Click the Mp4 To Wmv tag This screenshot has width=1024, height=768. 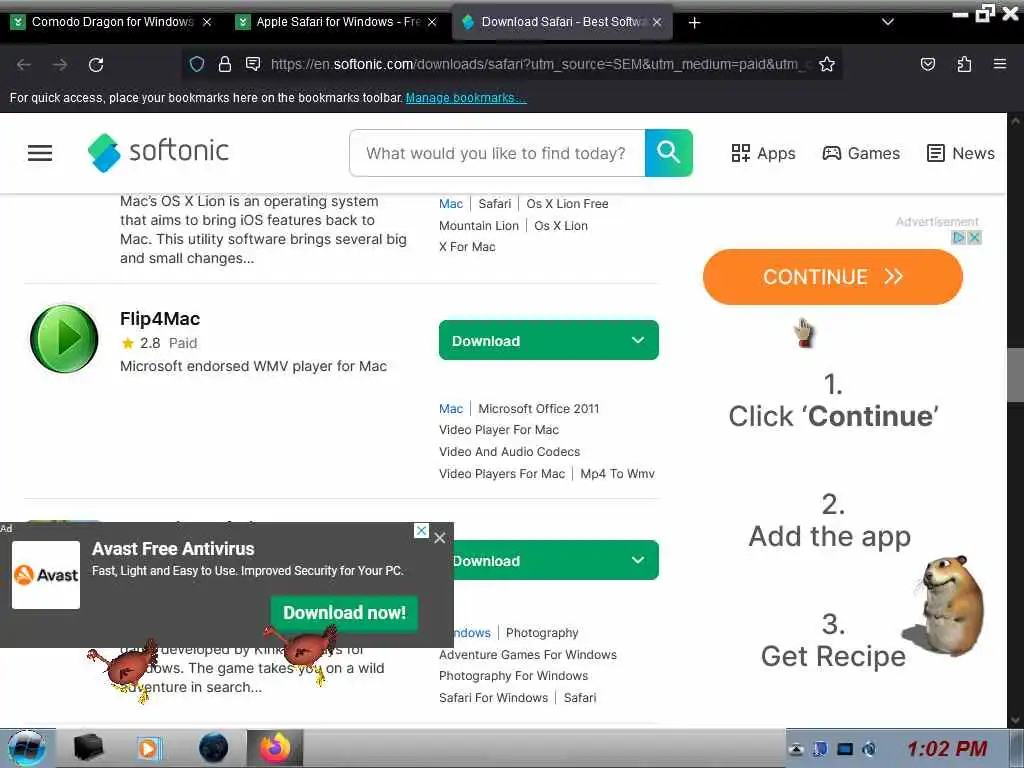(x=617, y=474)
